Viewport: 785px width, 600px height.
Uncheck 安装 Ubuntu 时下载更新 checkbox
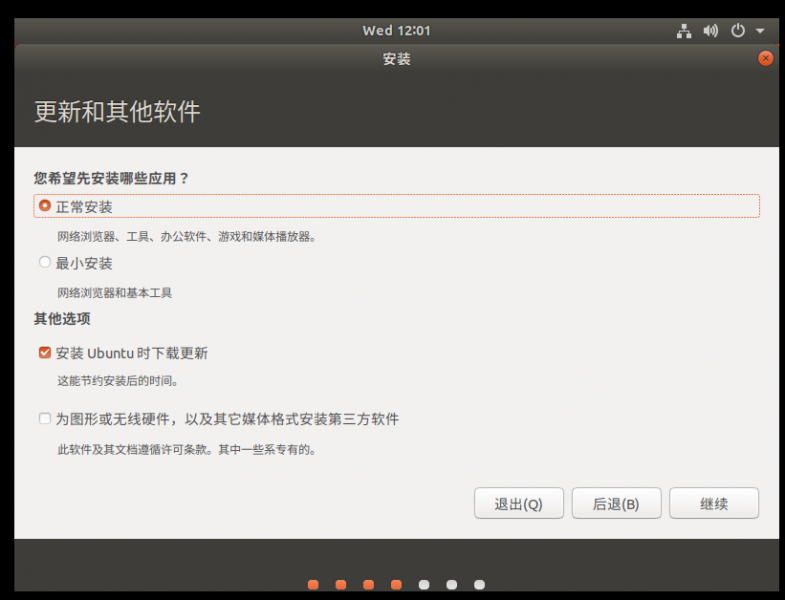click(45, 353)
